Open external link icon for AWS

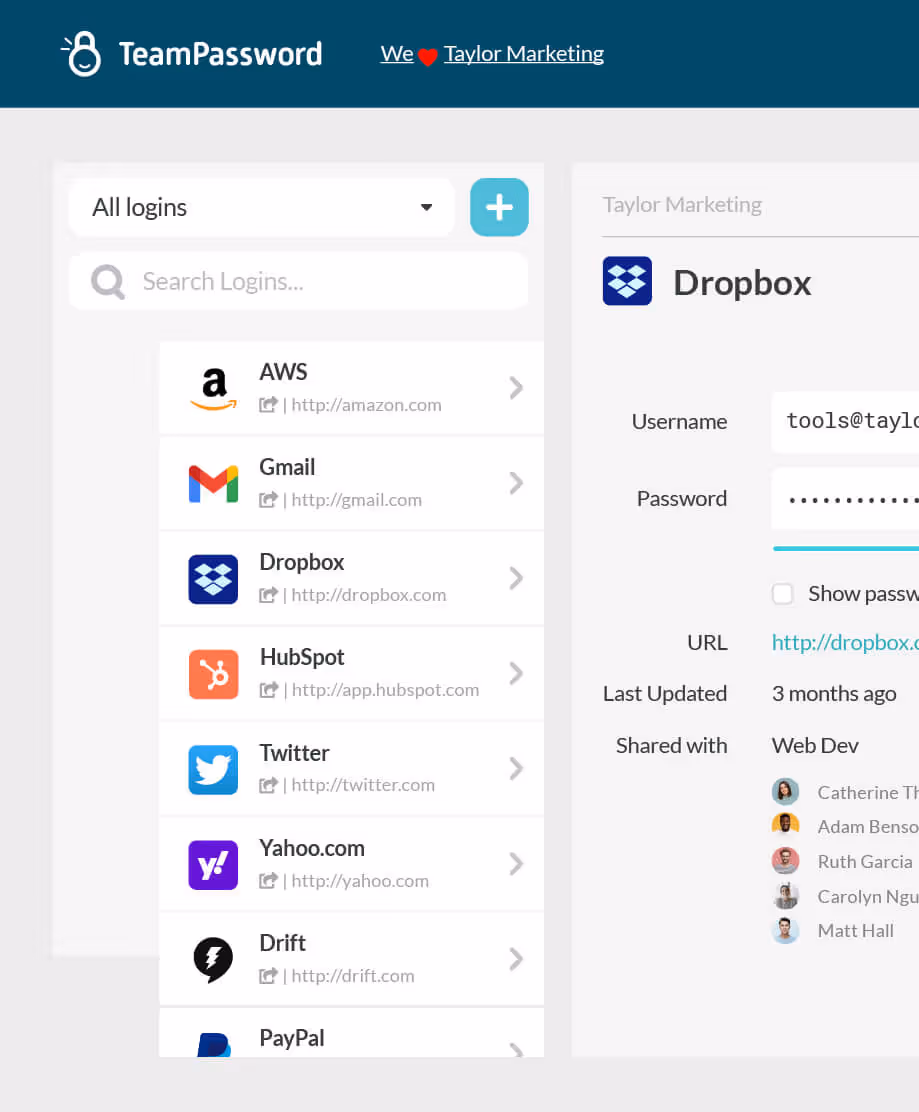[268, 405]
